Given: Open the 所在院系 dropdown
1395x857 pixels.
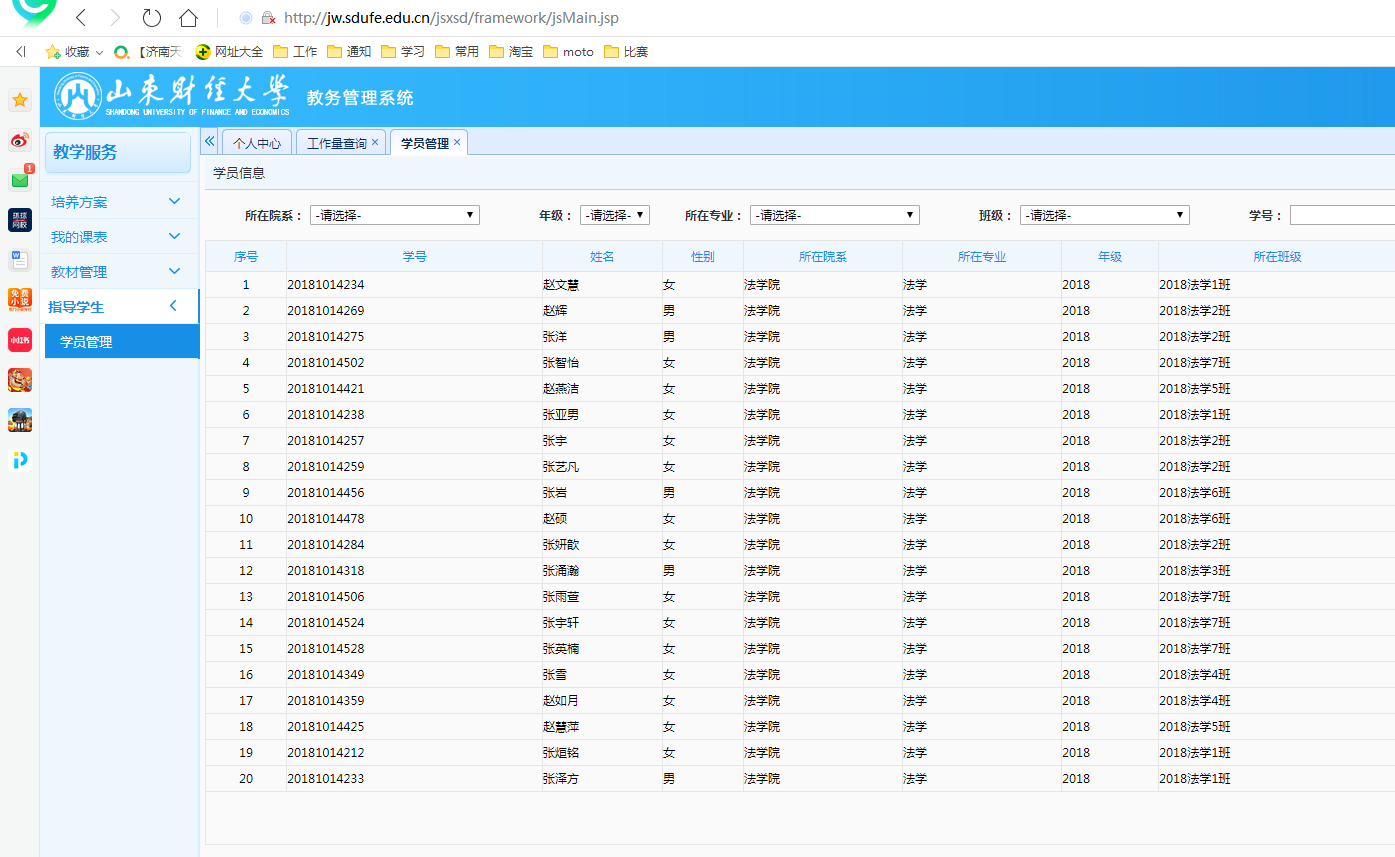Looking at the screenshot, I should [x=394, y=215].
